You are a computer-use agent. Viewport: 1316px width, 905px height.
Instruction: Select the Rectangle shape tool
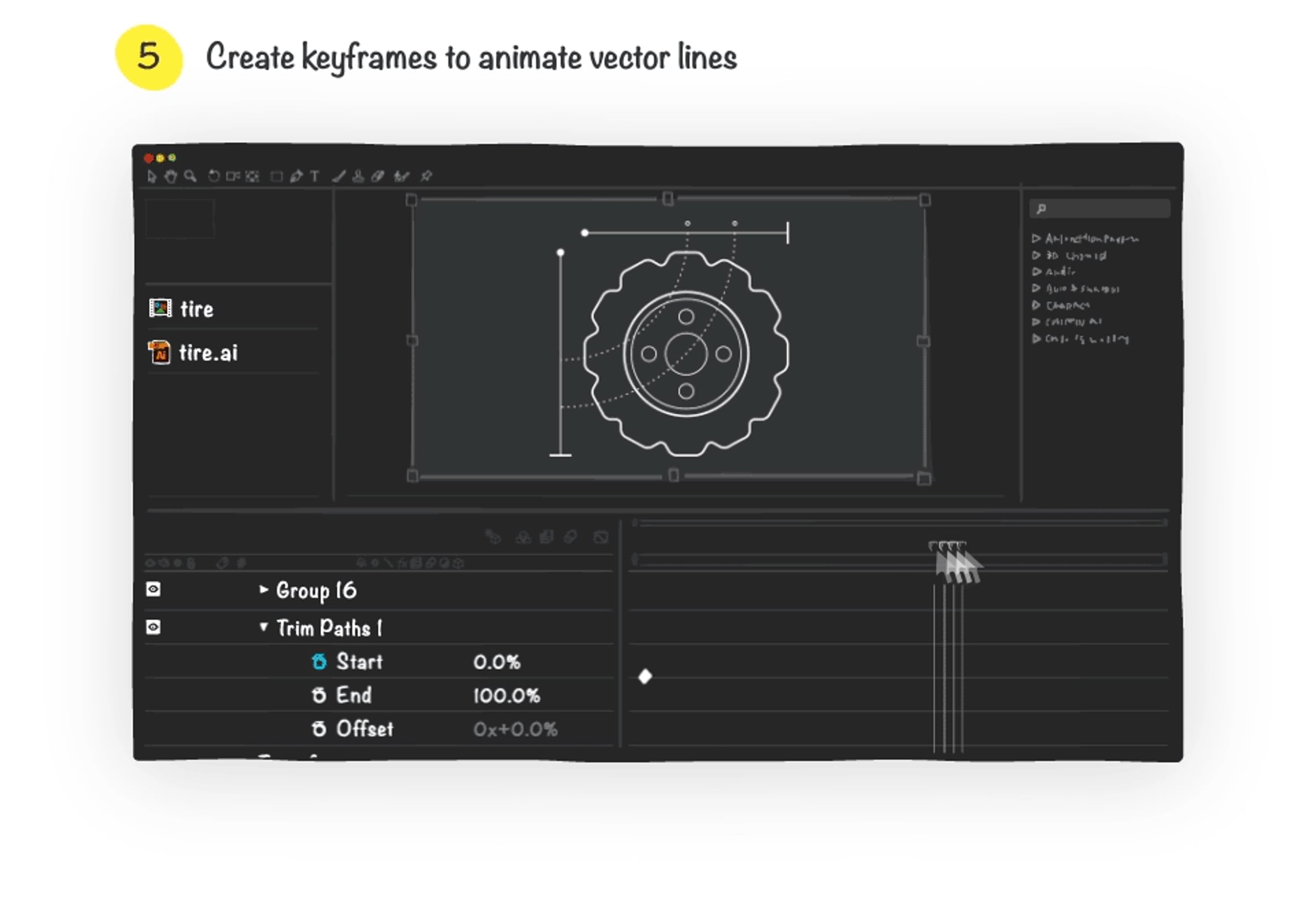tap(276, 177)
